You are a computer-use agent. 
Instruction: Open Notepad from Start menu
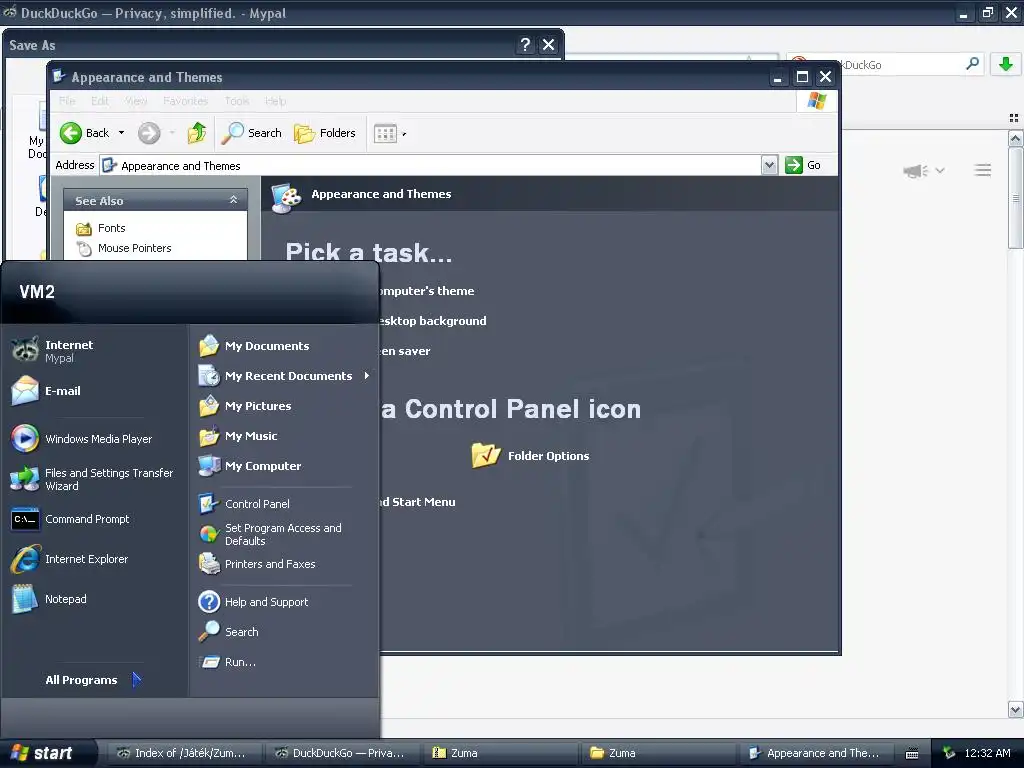(x=49, y=599)
